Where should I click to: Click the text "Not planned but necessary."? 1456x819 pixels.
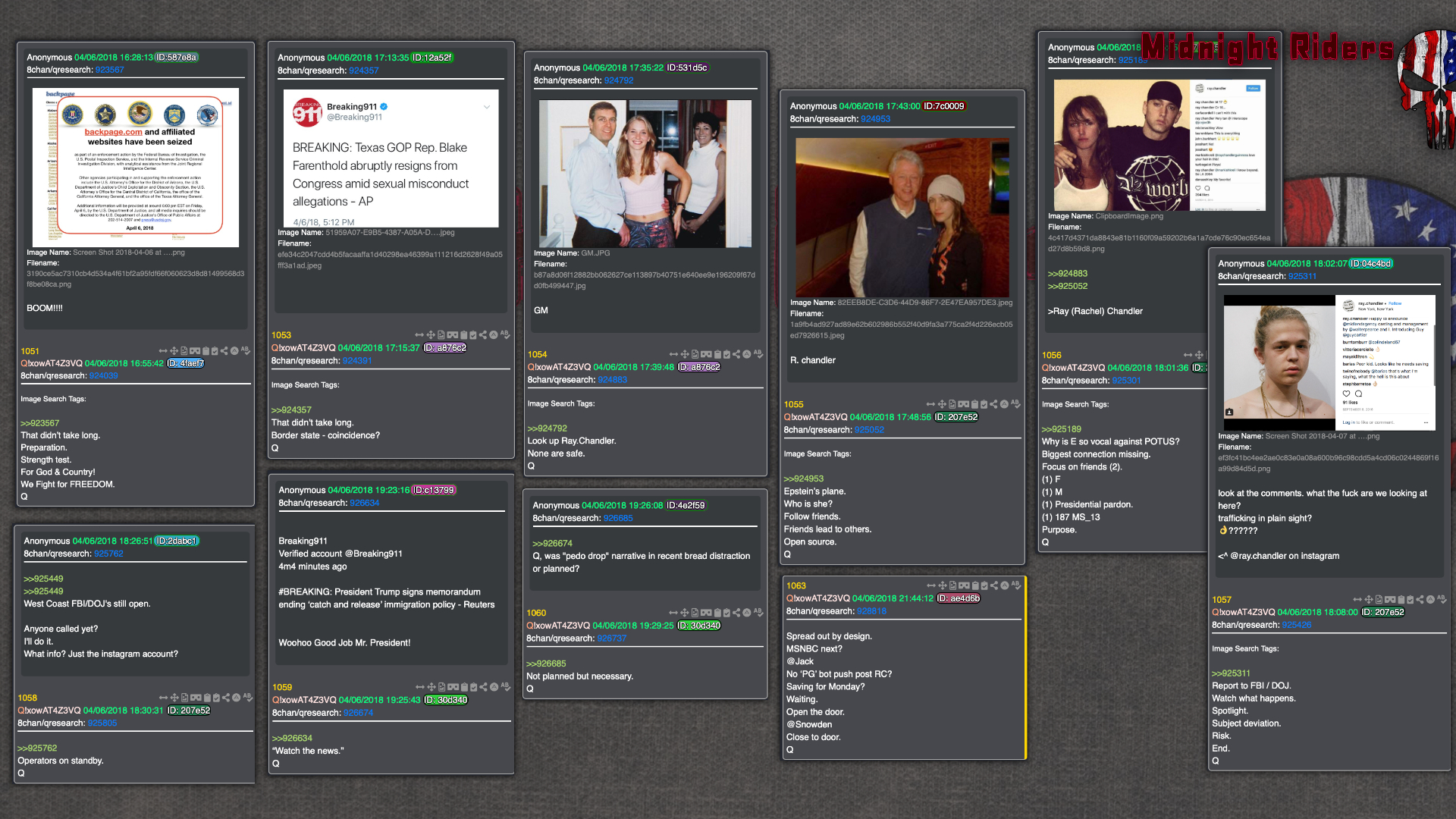pos(579,676)
